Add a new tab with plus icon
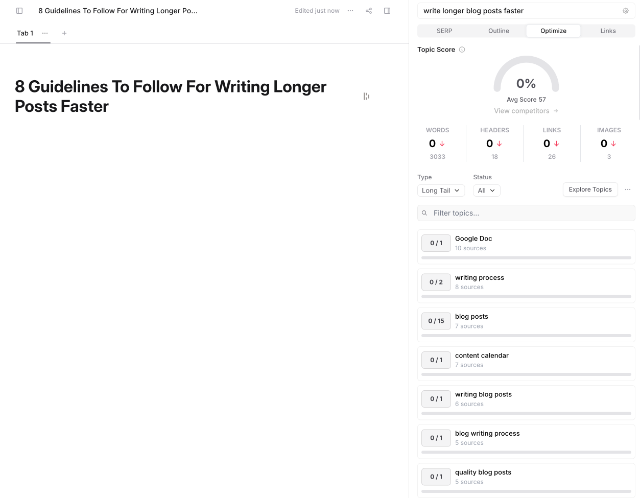640x498 pixels. pyautogui.click(x=64, y=33)
